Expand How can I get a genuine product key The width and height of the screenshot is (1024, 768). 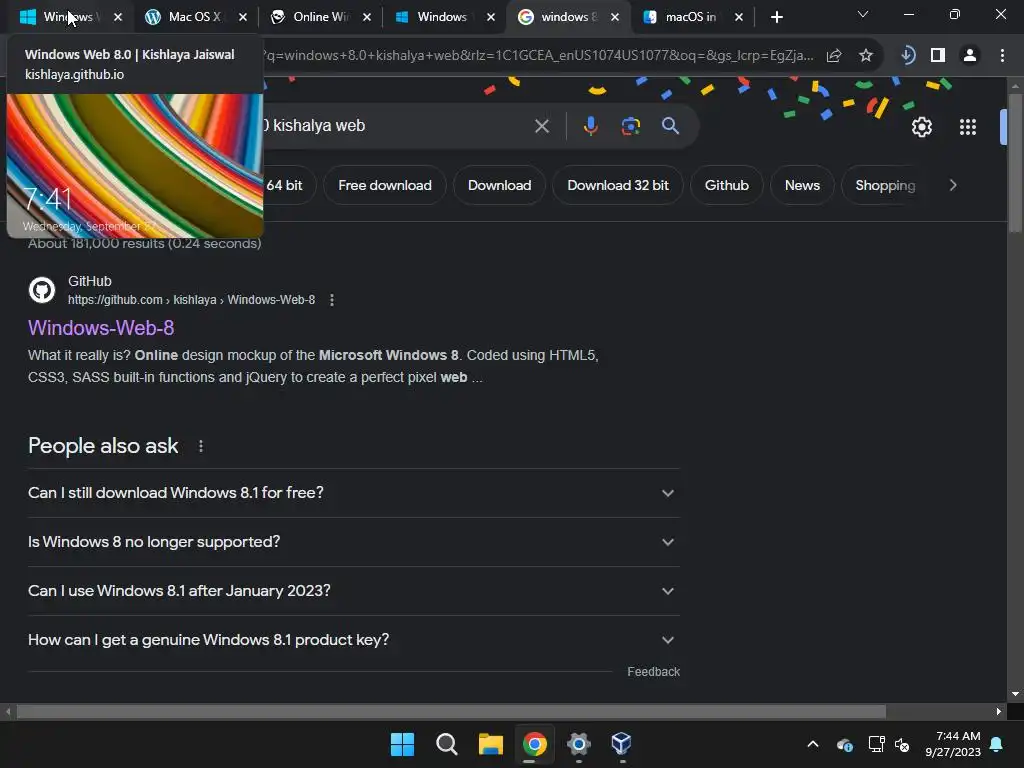[x=353, y=640]
